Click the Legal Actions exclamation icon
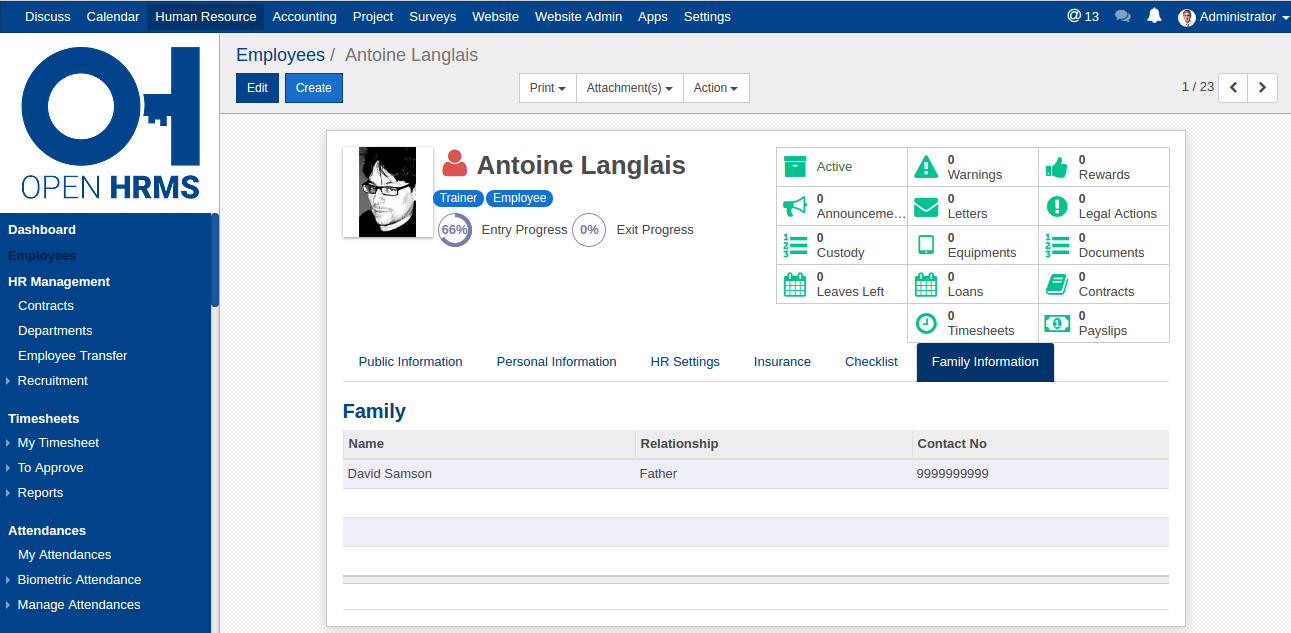Image resolution: width=1291 pixels, height=633 pixels. (1057, 206)
